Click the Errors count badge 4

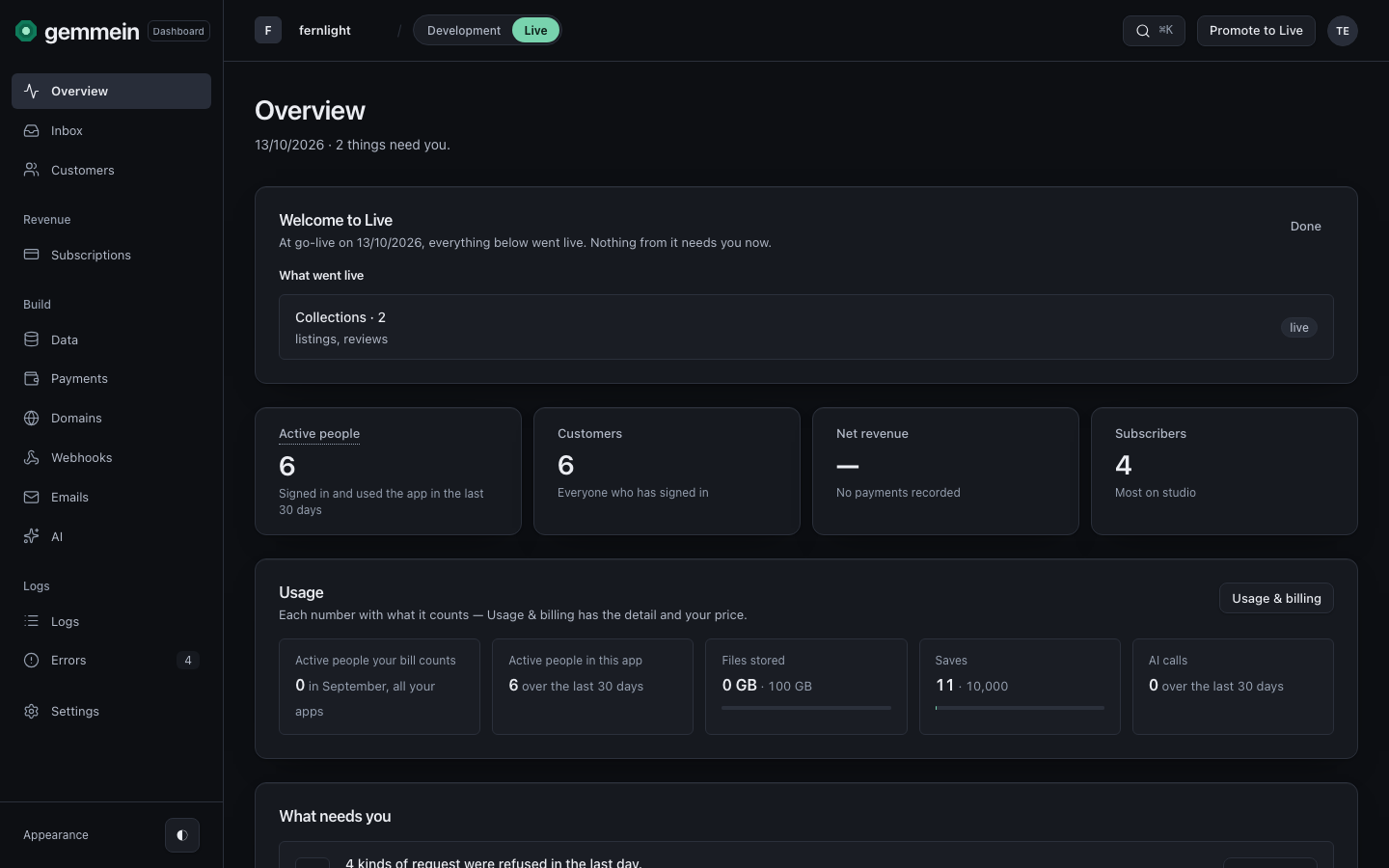pyautogui.click(x=188, y=661)
